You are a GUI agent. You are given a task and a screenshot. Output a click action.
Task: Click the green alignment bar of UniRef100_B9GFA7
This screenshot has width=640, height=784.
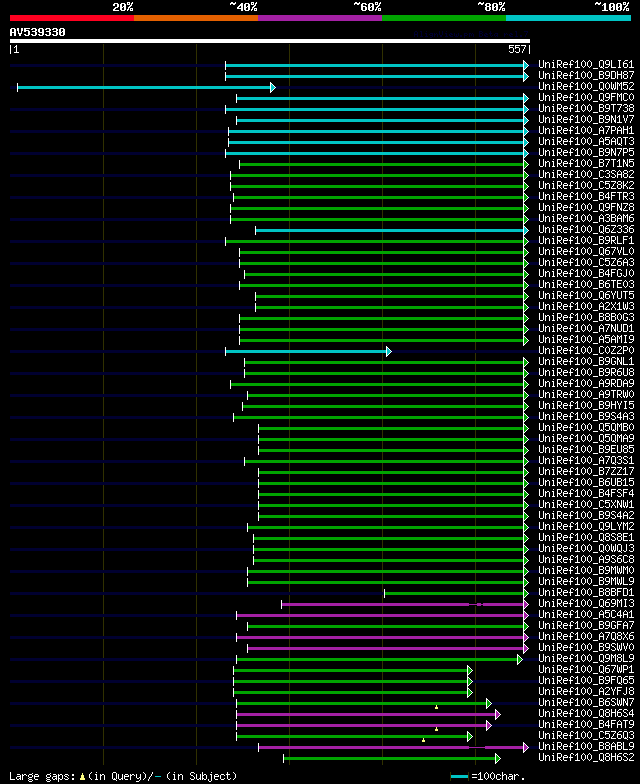point(386,626)
